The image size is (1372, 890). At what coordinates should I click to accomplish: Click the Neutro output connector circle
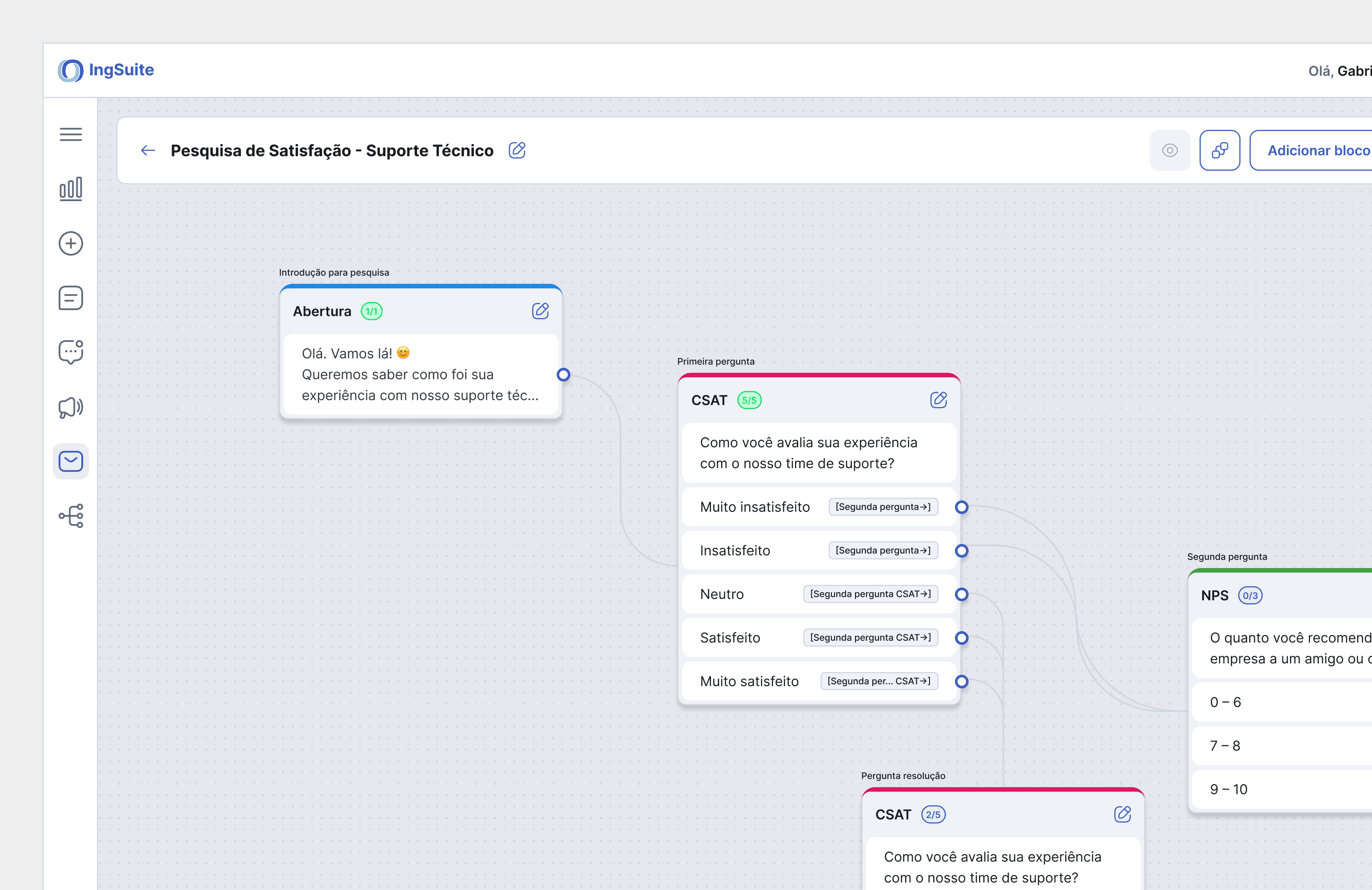click(x=961, y=594)
